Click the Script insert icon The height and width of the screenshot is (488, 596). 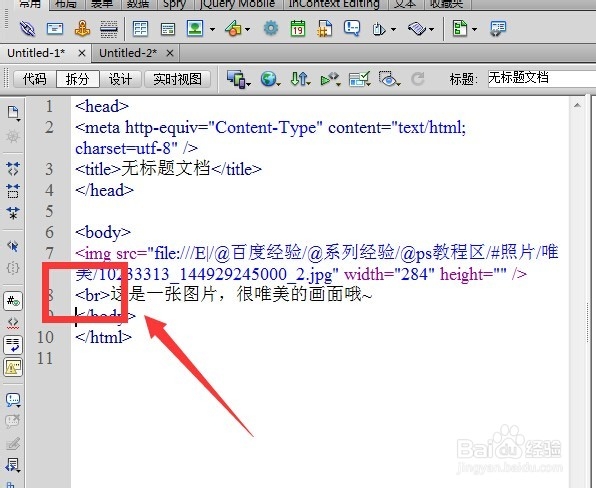coord(417,29)
